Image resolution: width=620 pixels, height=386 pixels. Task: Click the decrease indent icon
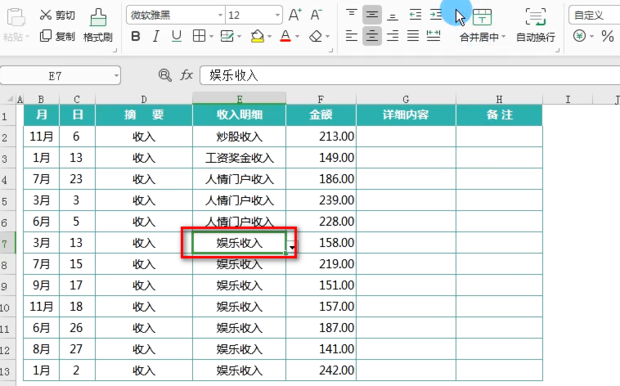[415, 15]
